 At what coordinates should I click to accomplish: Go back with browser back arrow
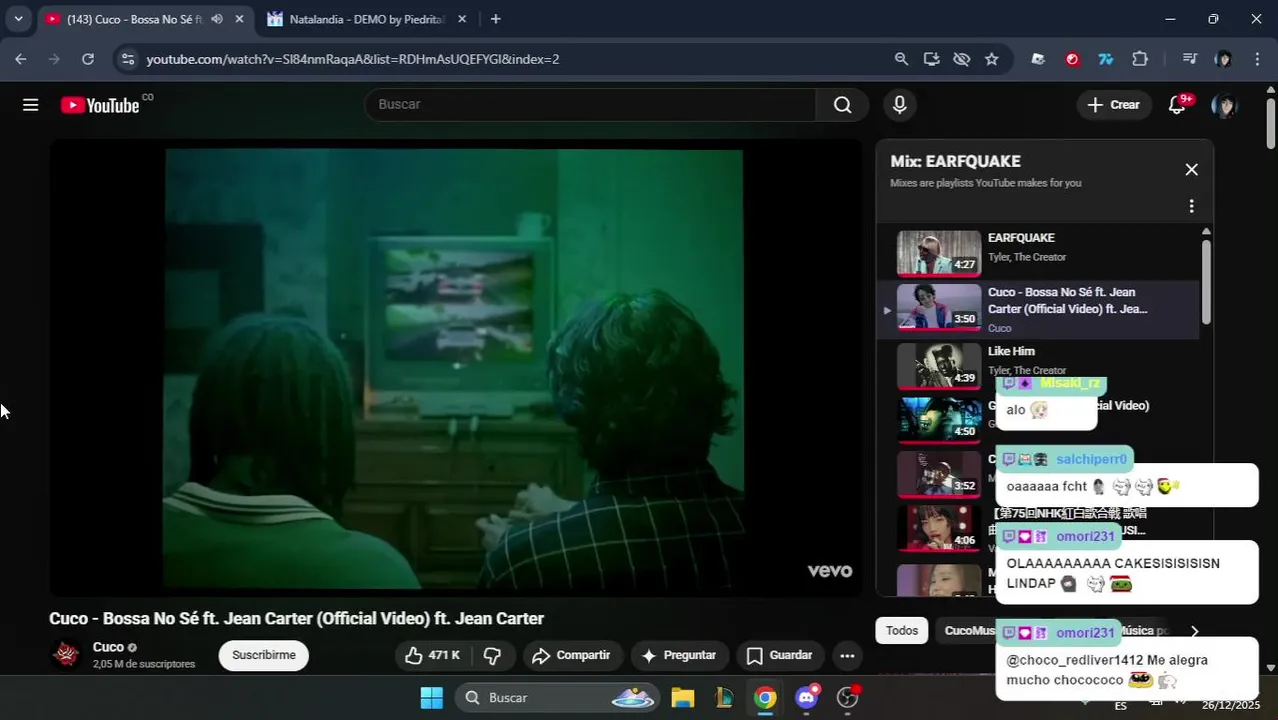click(21, 59)
